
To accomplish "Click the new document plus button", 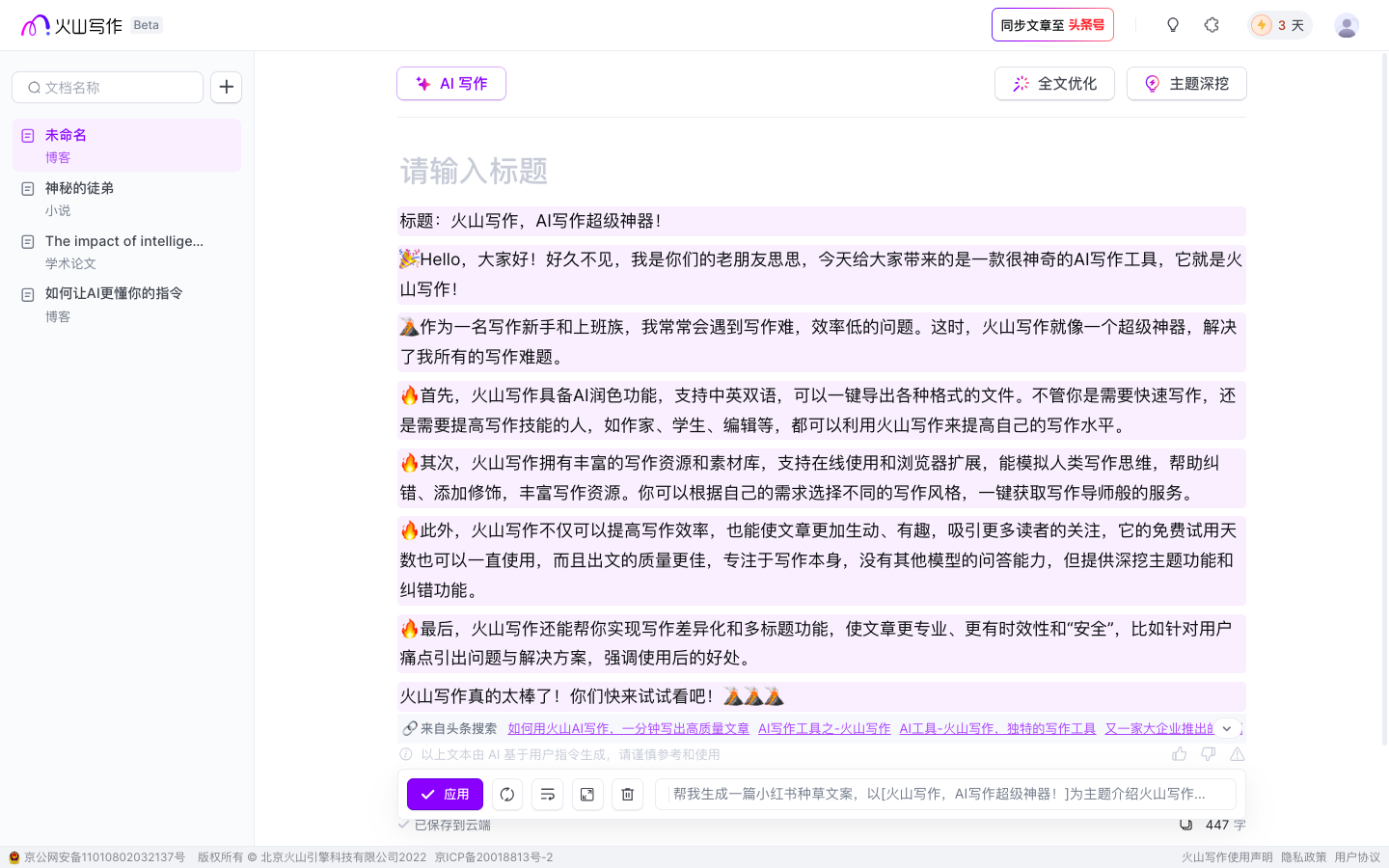I will click(226, 87).
